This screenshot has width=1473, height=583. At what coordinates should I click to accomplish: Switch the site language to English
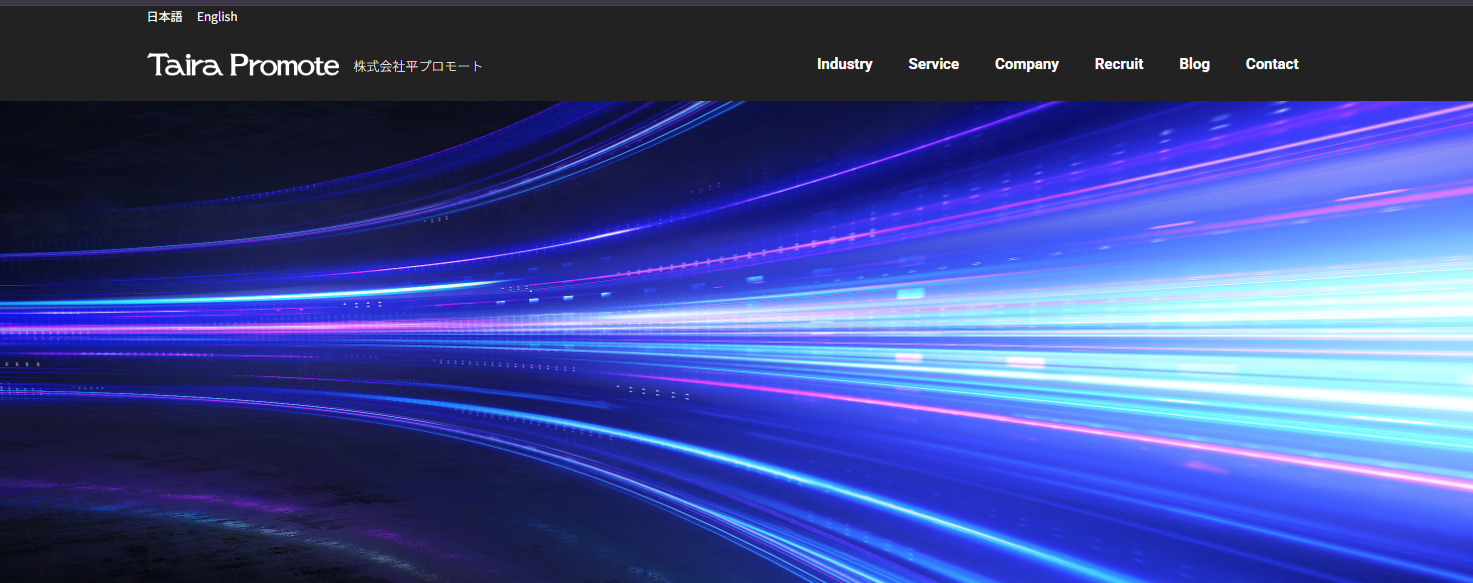(217, 17)
